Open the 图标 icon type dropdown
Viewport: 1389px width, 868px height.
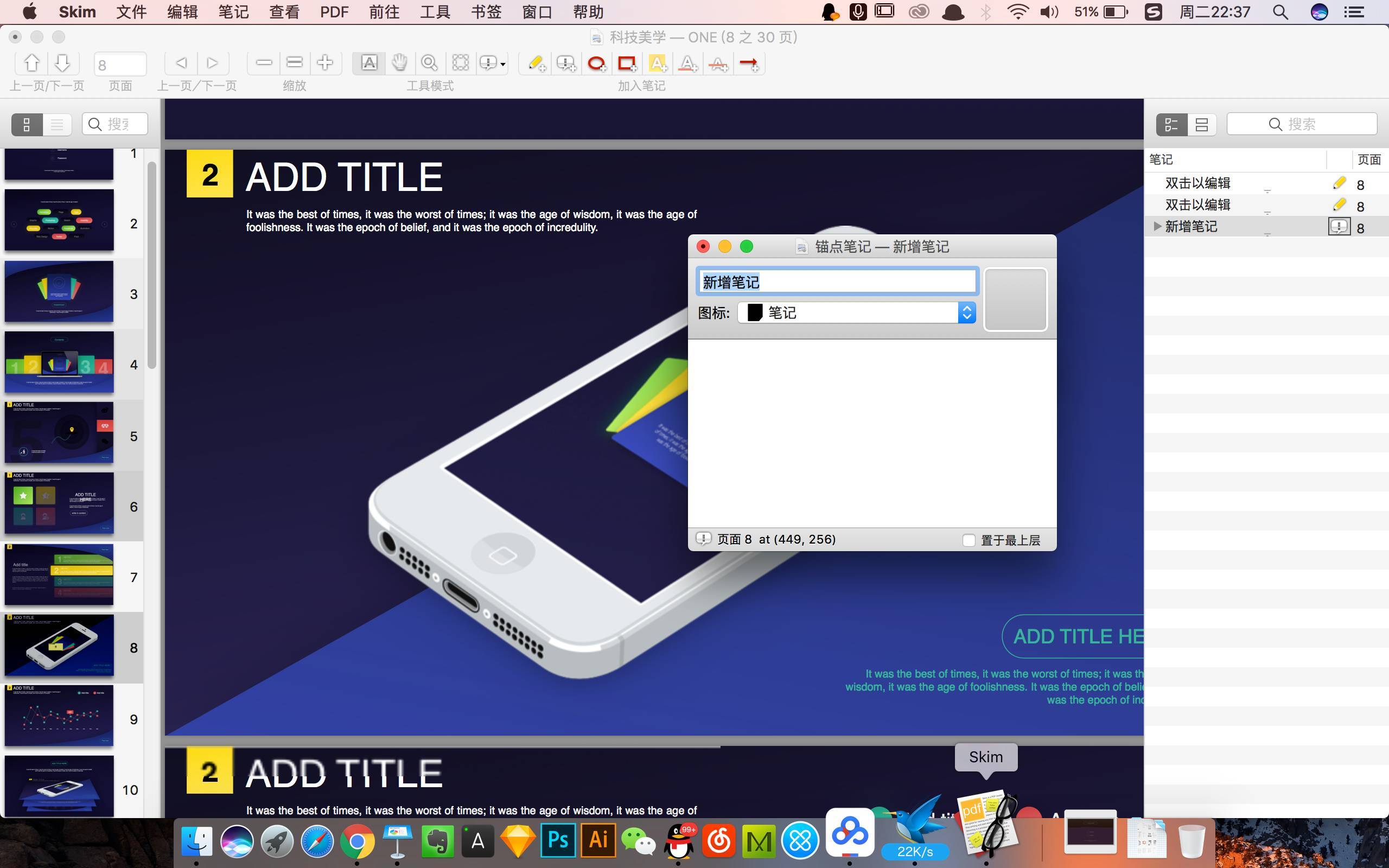coord(856,312)
